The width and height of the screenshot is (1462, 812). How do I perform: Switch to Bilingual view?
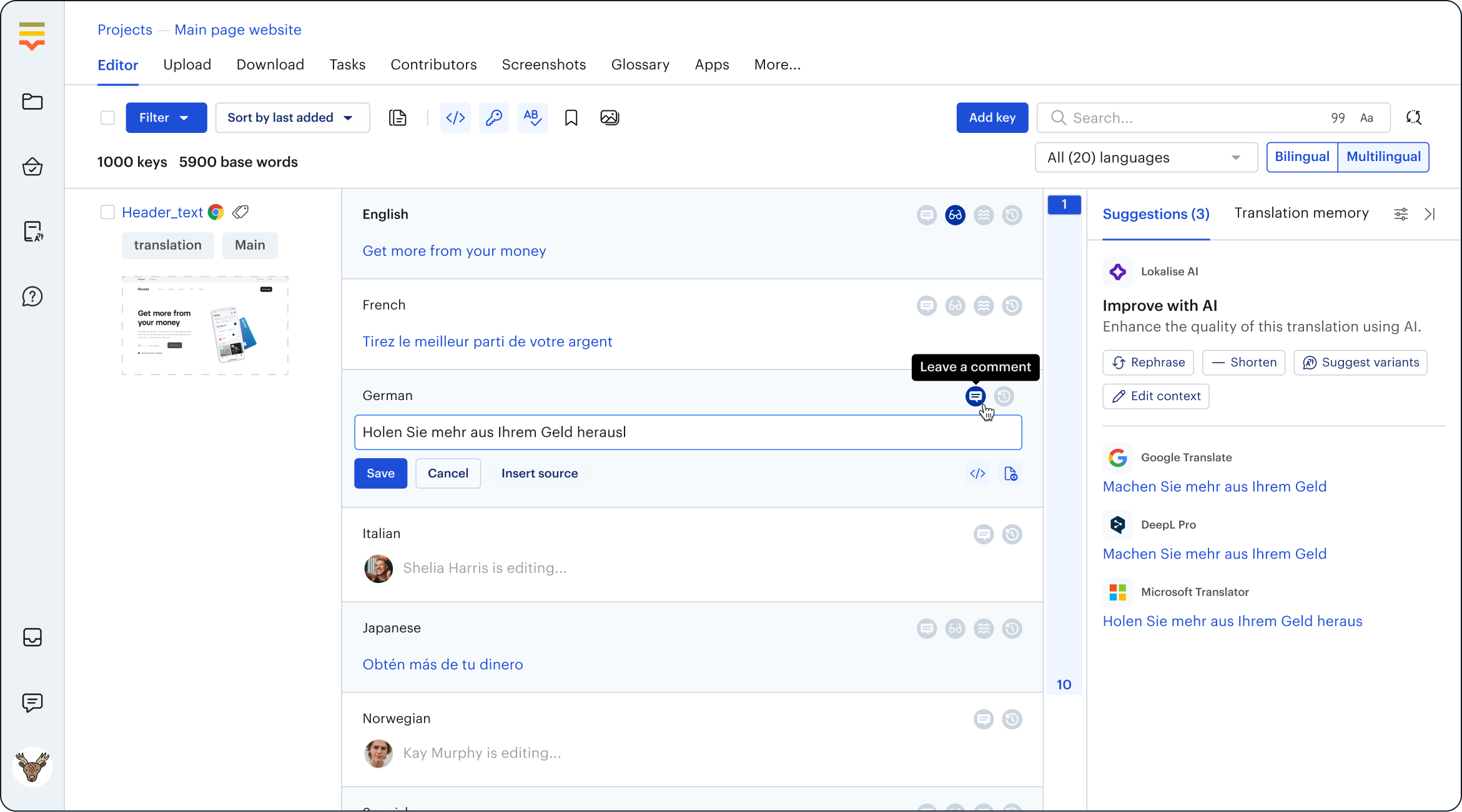(x=1301, y=157)
